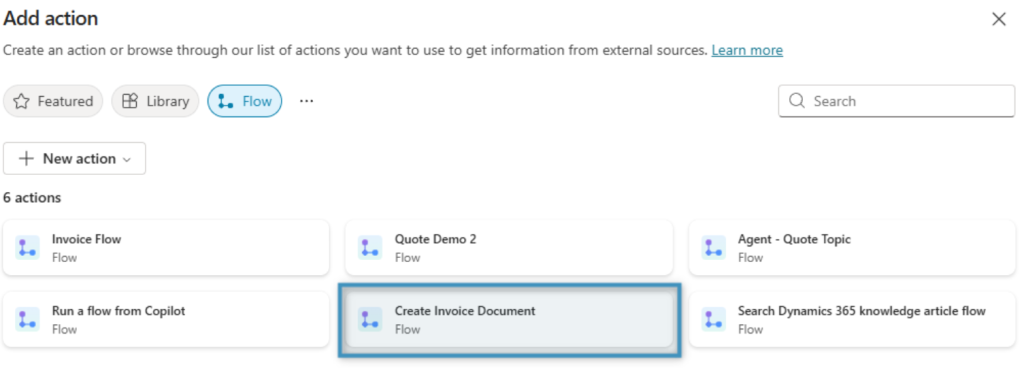The width and height of the screenshot is (1024, 373).
Task: Click the Quote Demo 2 flow icon
Action: [370, 248]
